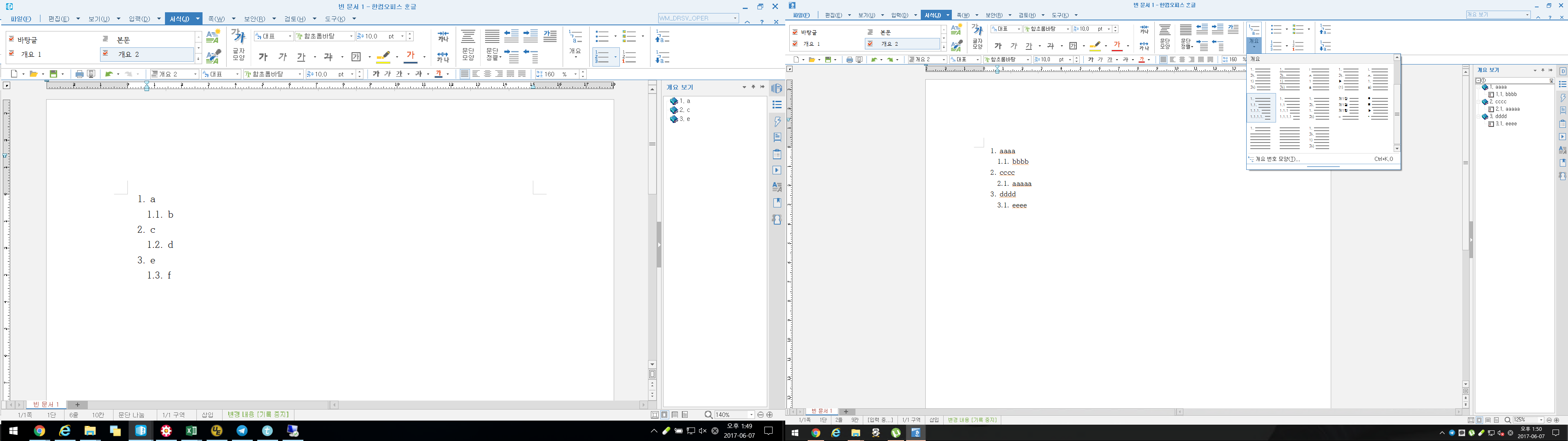
Task: Open the 파일(F) menu in left window
Action: click(x=21, y=19)
